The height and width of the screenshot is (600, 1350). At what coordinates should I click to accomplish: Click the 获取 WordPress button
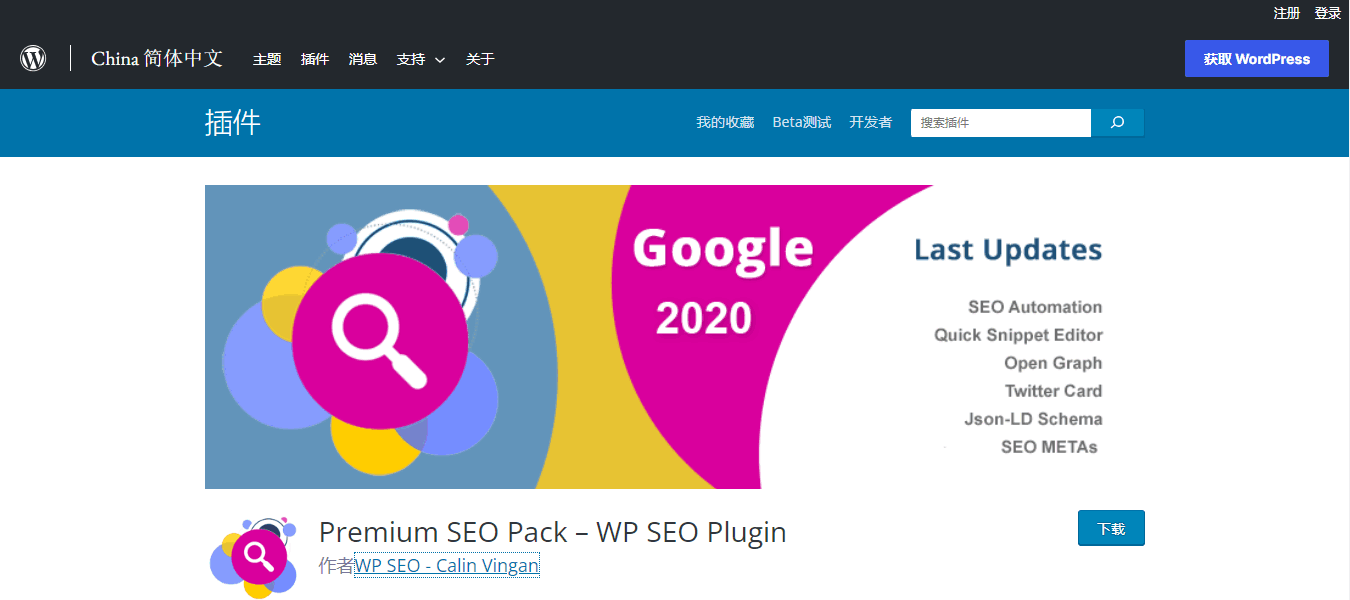[1256, 58]
